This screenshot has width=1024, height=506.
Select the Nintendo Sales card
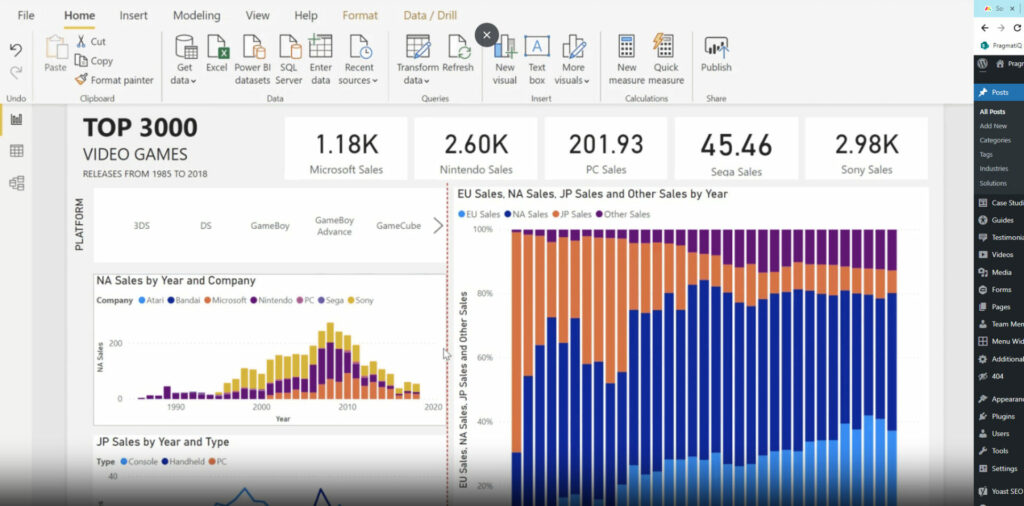click(476, 150)
